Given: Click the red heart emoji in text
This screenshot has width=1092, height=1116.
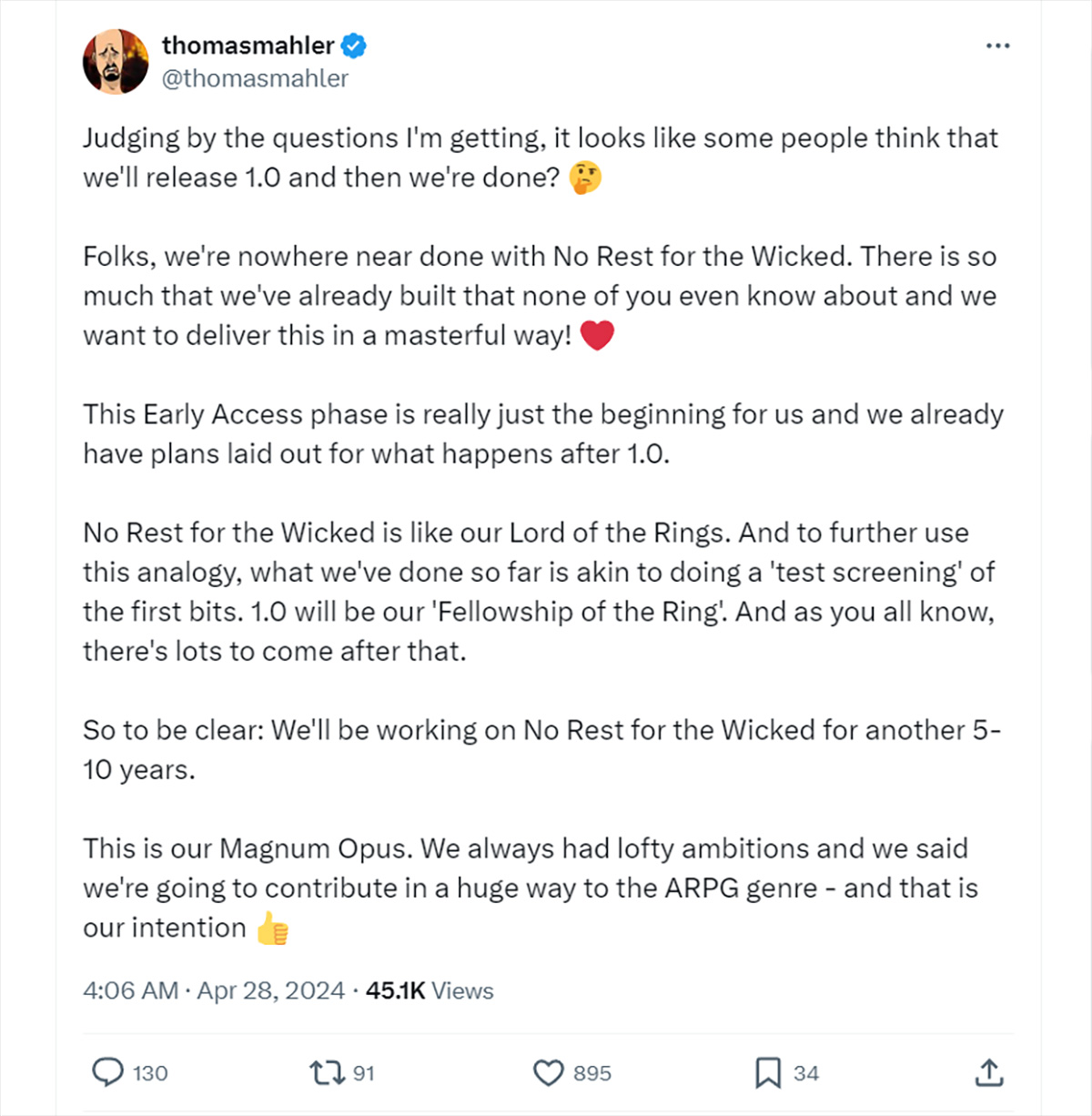Looking at the screenshot, I should pyautogui.click(x=597, y=336).
